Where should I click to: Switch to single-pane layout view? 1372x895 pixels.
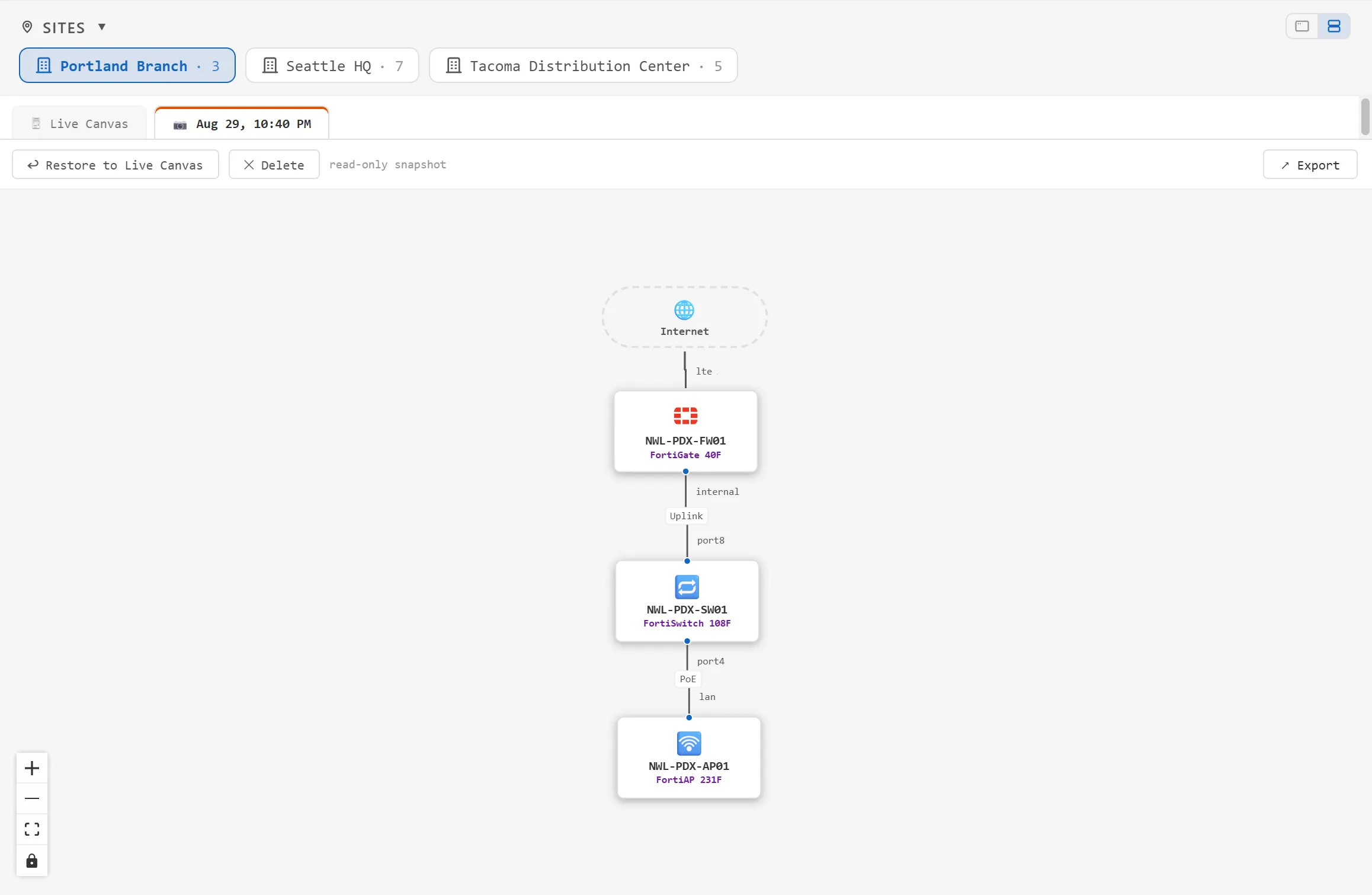[1302, 26]
